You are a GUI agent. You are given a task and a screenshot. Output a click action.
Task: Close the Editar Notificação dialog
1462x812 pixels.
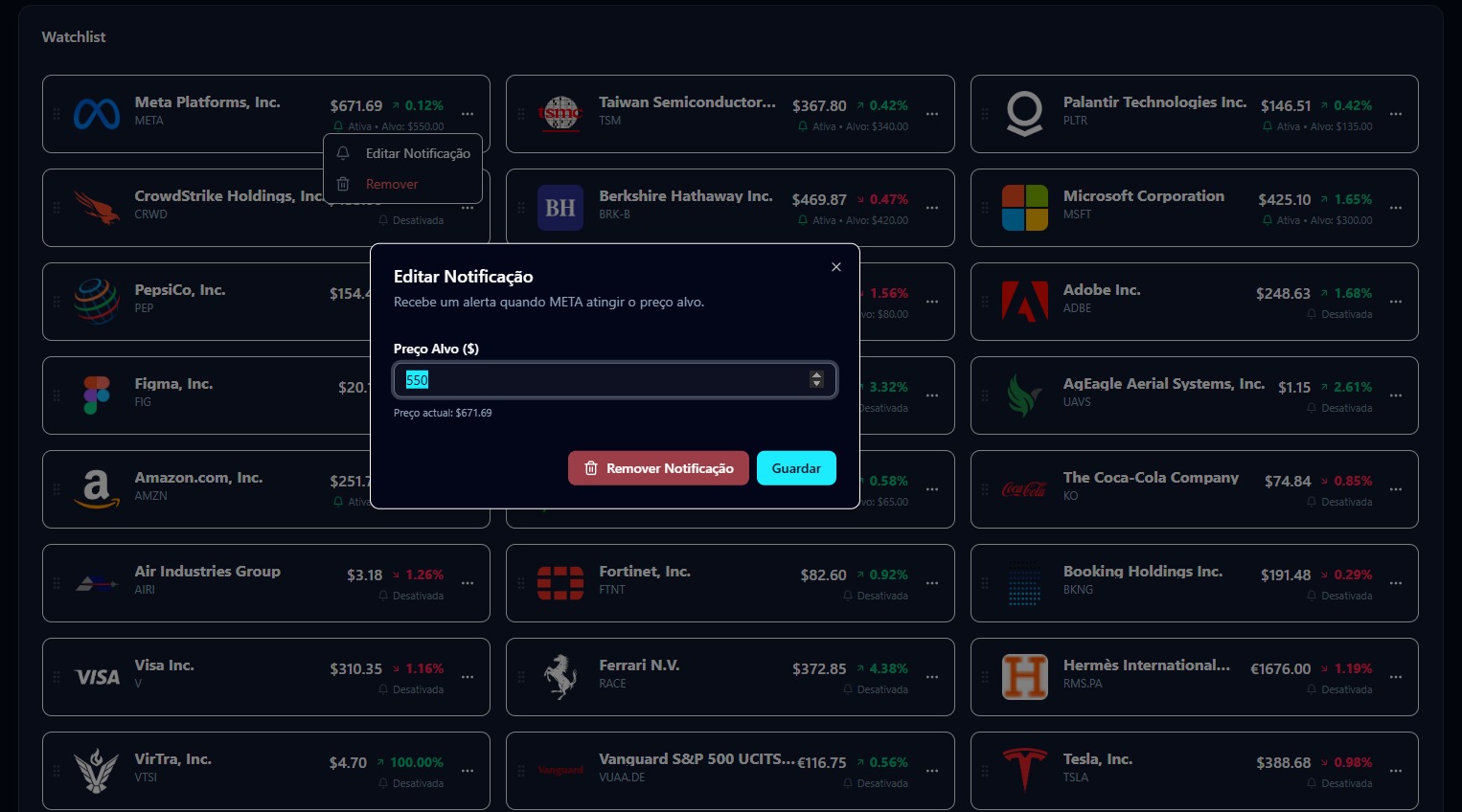836,267
